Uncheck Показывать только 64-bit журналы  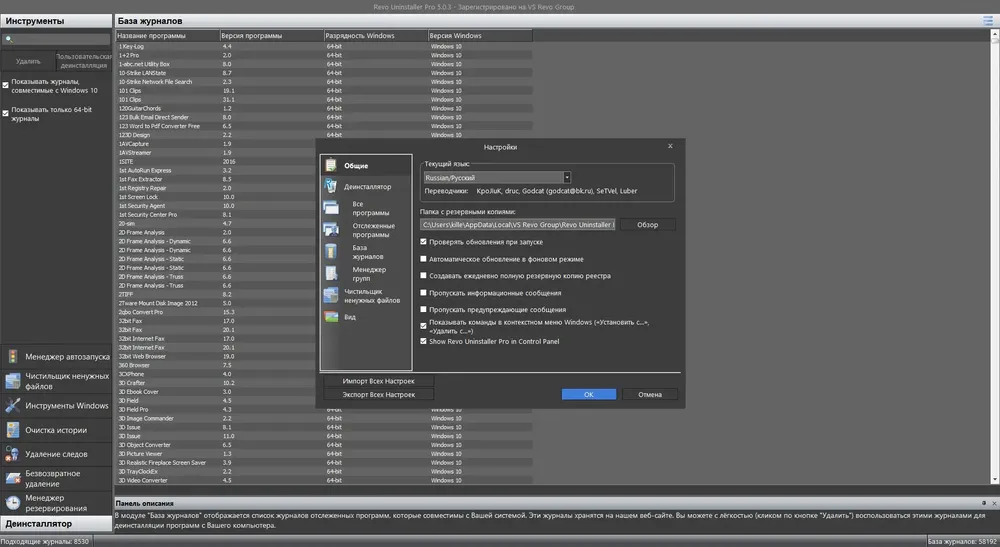click(x=6, y=113)
